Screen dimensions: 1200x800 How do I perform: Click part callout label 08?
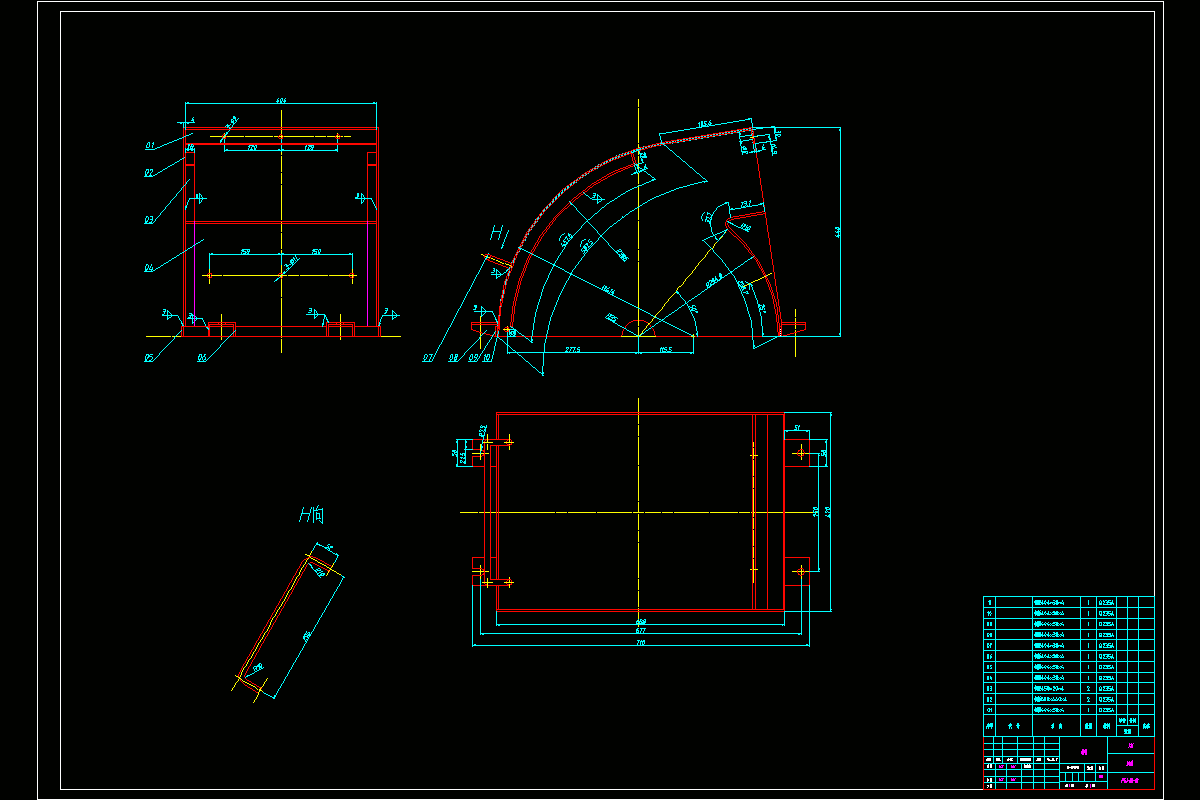pos(453,357)
